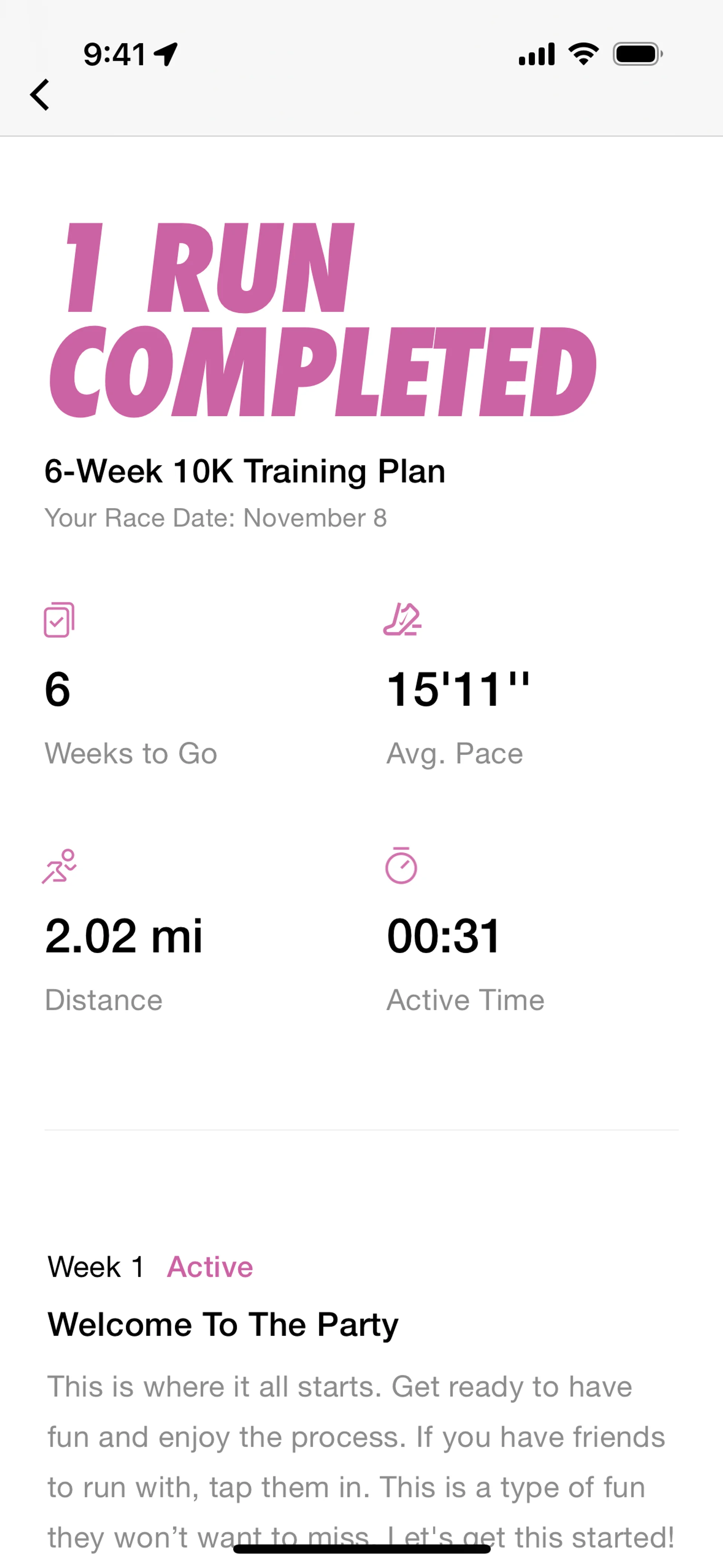Tap the 00:31 active time value
Image resolution: width=723 pixels, height=1568 pixels.
point(444,935)
